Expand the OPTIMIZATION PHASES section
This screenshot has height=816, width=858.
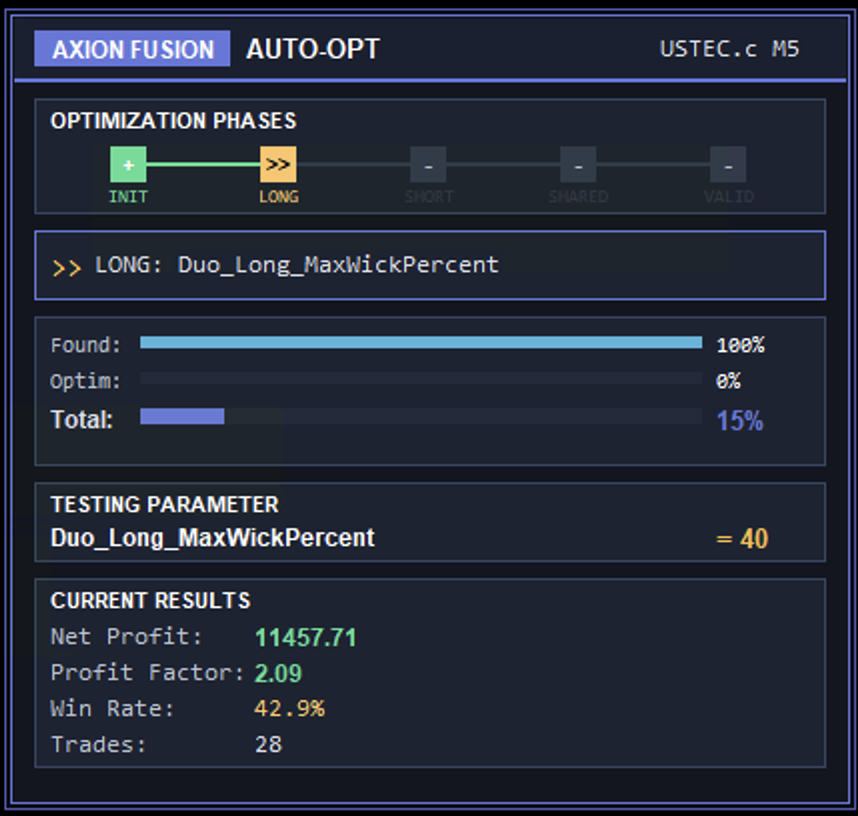(x=173, y=121)
